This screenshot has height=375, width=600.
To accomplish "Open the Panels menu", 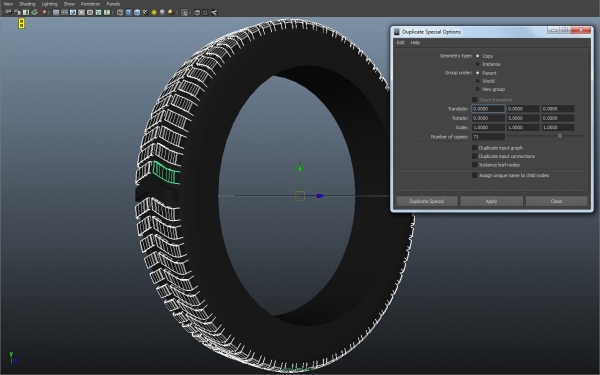I will click(113, 4).
